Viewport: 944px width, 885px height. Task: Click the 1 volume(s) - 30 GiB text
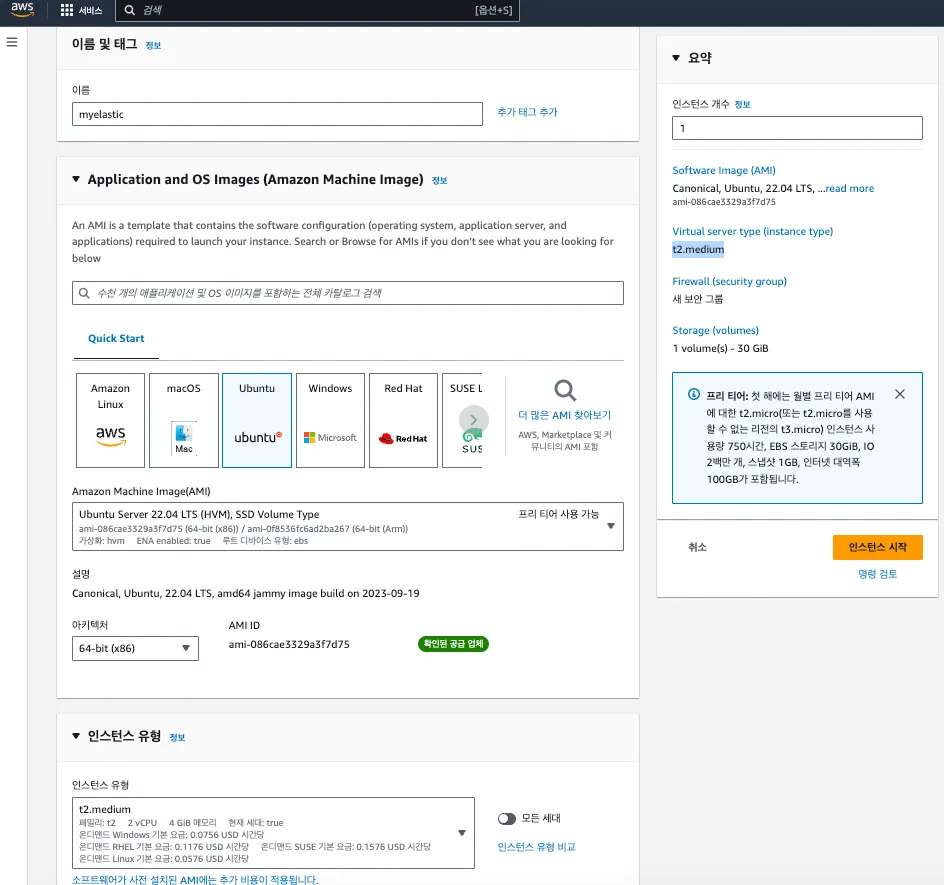click(x=720, y=349)
